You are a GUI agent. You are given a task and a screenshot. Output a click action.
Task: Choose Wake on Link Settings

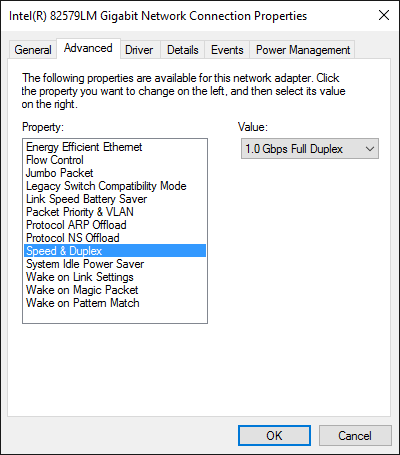[x=115, y=277]
